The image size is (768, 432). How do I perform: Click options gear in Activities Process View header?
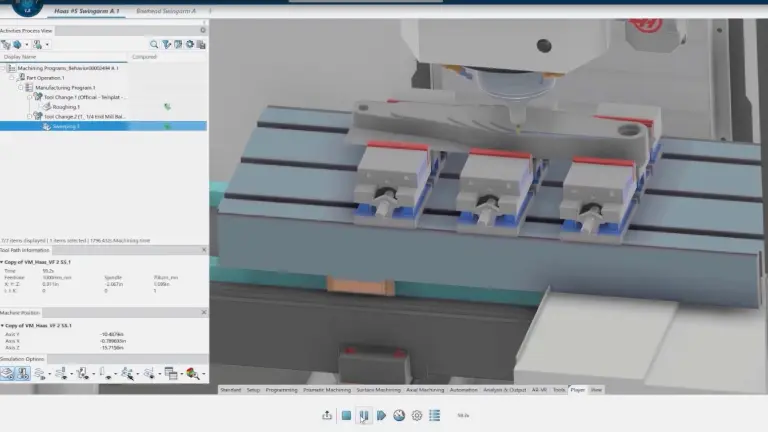click(203, 30)
